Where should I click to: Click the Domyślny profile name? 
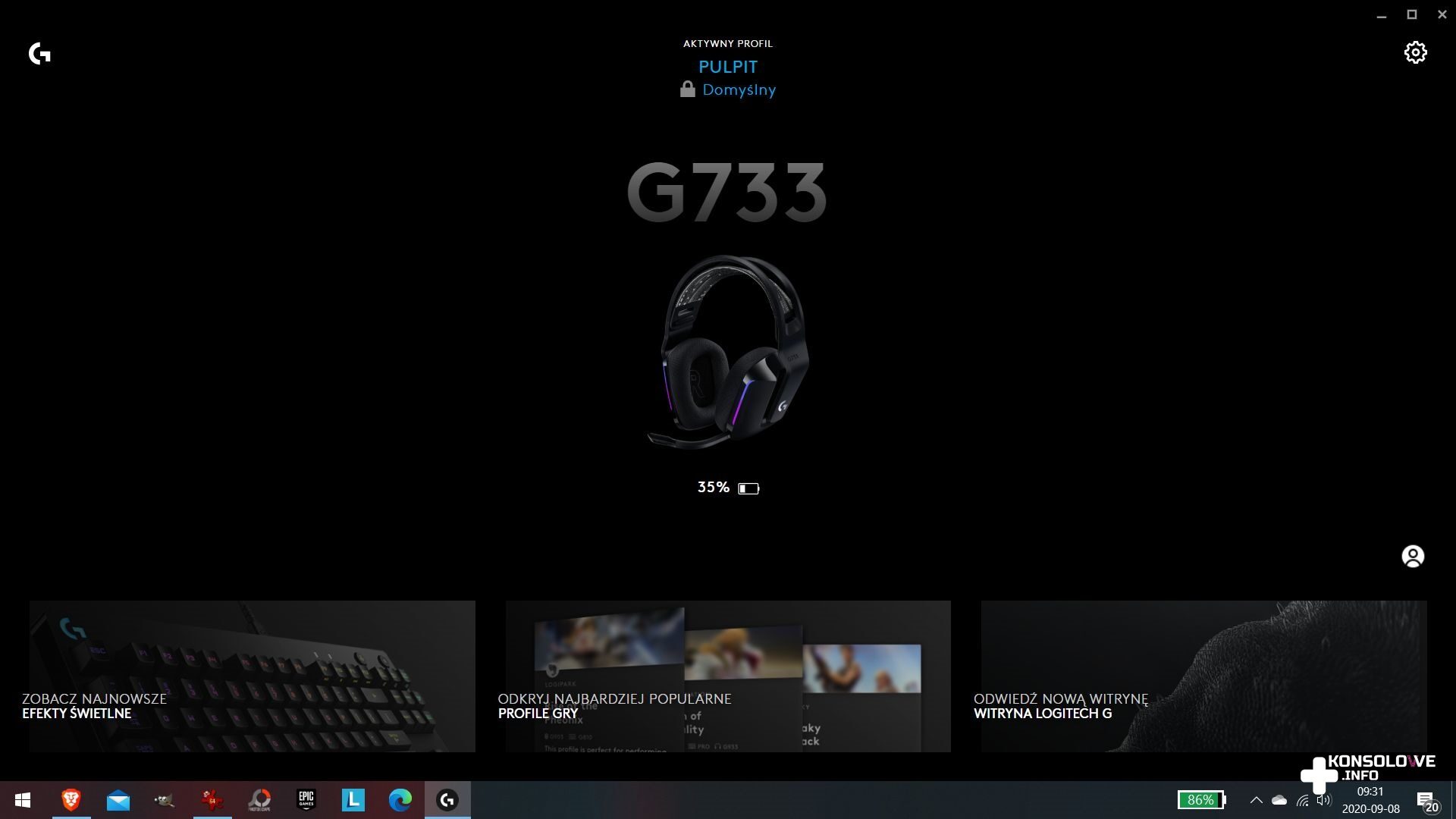pos(739,89)
